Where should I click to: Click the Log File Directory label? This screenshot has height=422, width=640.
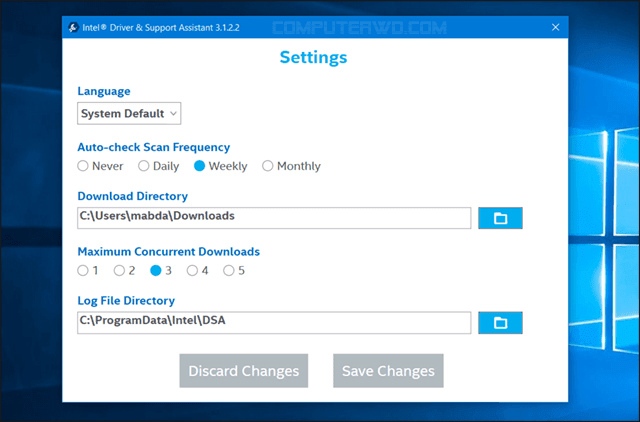(126, 300)
